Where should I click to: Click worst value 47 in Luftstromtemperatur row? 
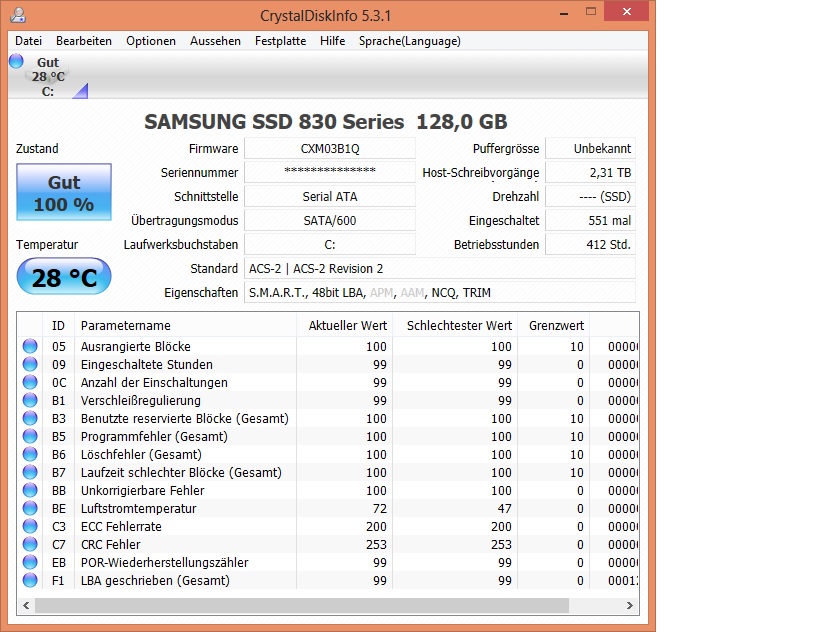tap(505, 509)
